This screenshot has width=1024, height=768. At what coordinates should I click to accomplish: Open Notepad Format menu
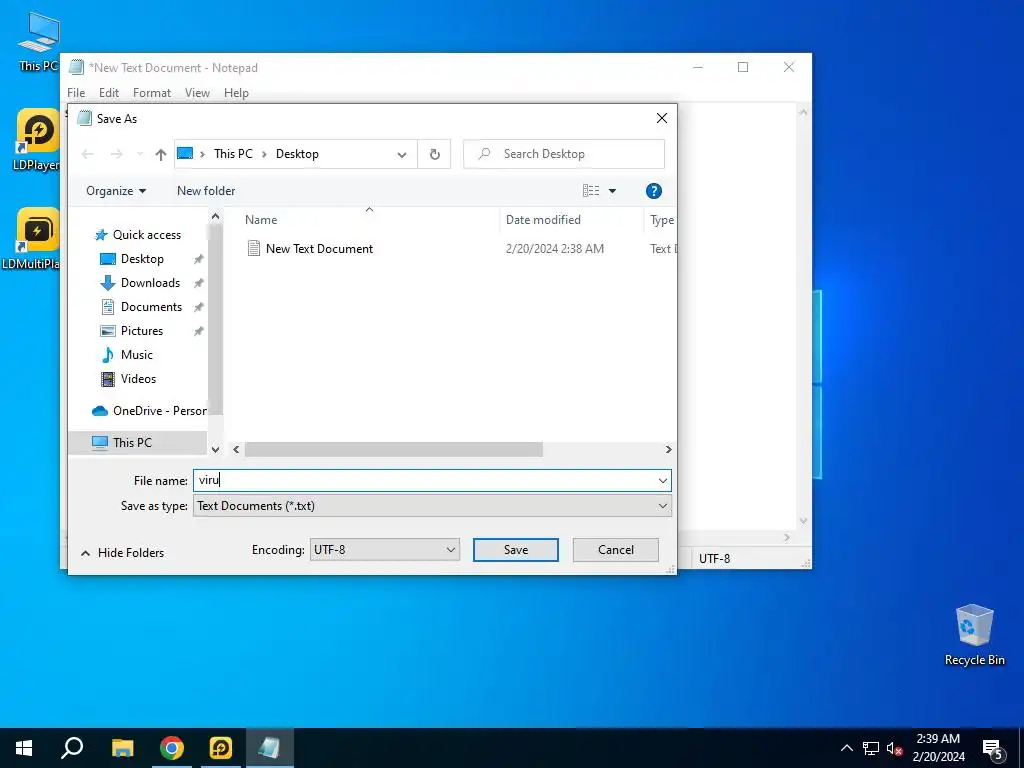(152, 93)
